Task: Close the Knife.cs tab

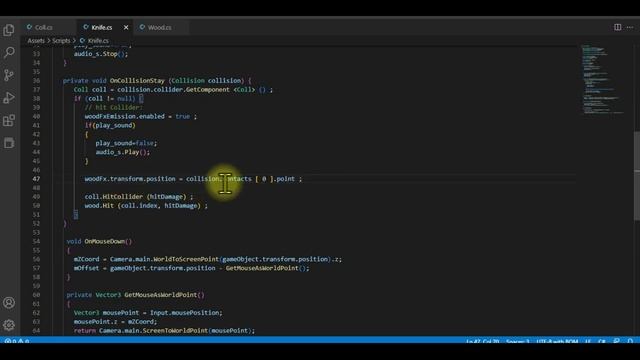Action: tap(126, 27)
